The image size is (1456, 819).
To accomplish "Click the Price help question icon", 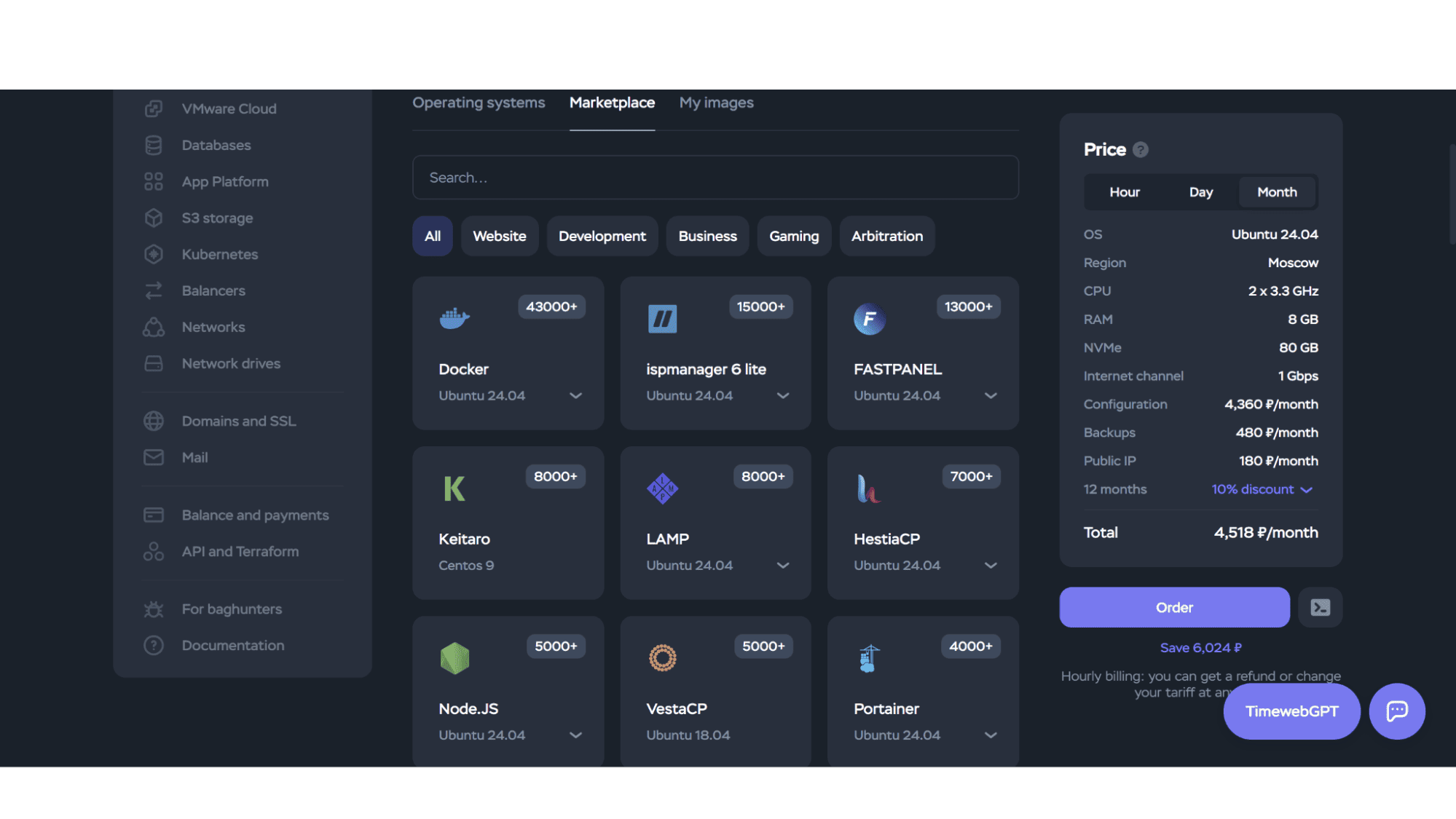I will 1141,149.
